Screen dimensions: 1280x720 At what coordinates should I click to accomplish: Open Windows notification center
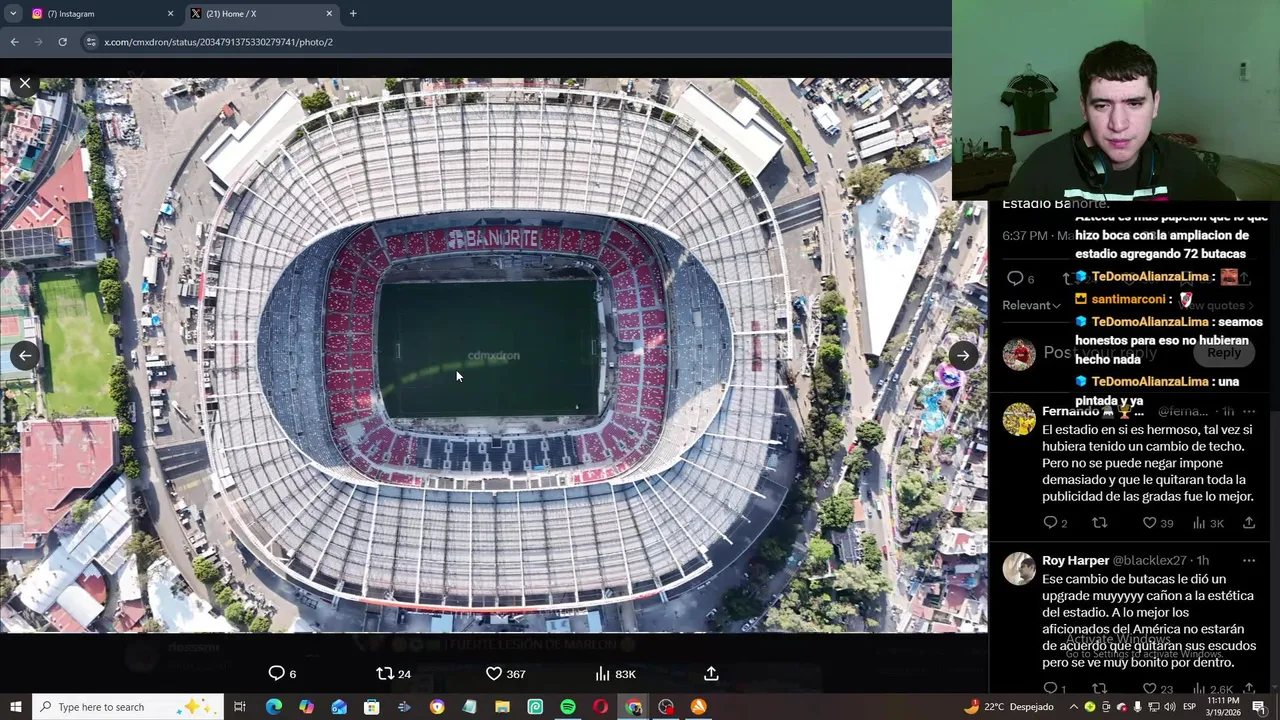[1260, 707]
